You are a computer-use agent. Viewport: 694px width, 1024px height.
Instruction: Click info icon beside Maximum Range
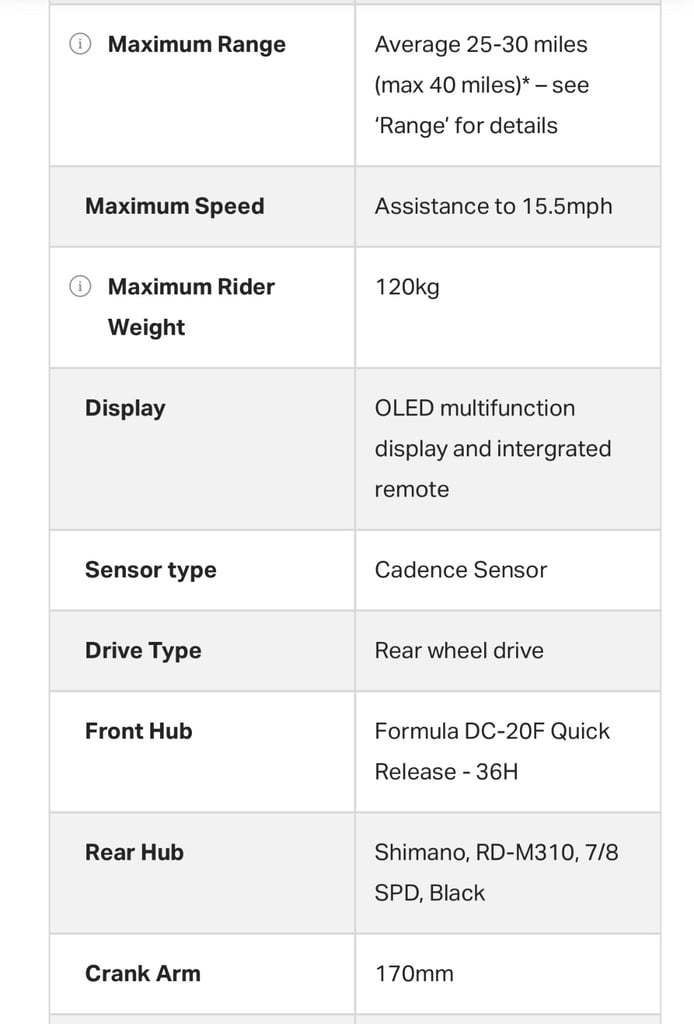[x=80, y=44]
